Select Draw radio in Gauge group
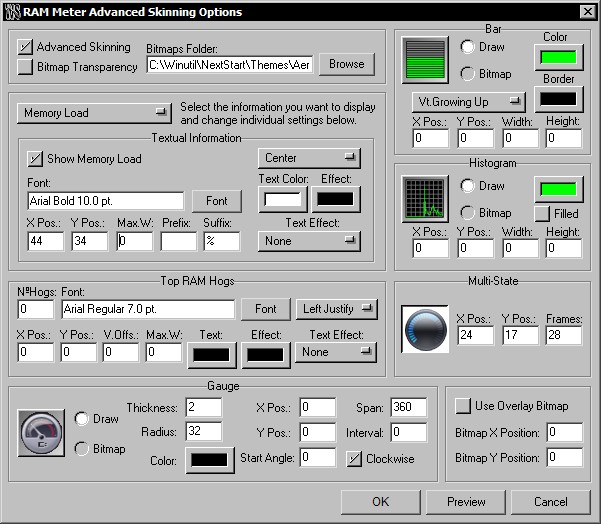The width and height of the screenshot is (601, 524). pyautogui.click(x=81, y=419)
